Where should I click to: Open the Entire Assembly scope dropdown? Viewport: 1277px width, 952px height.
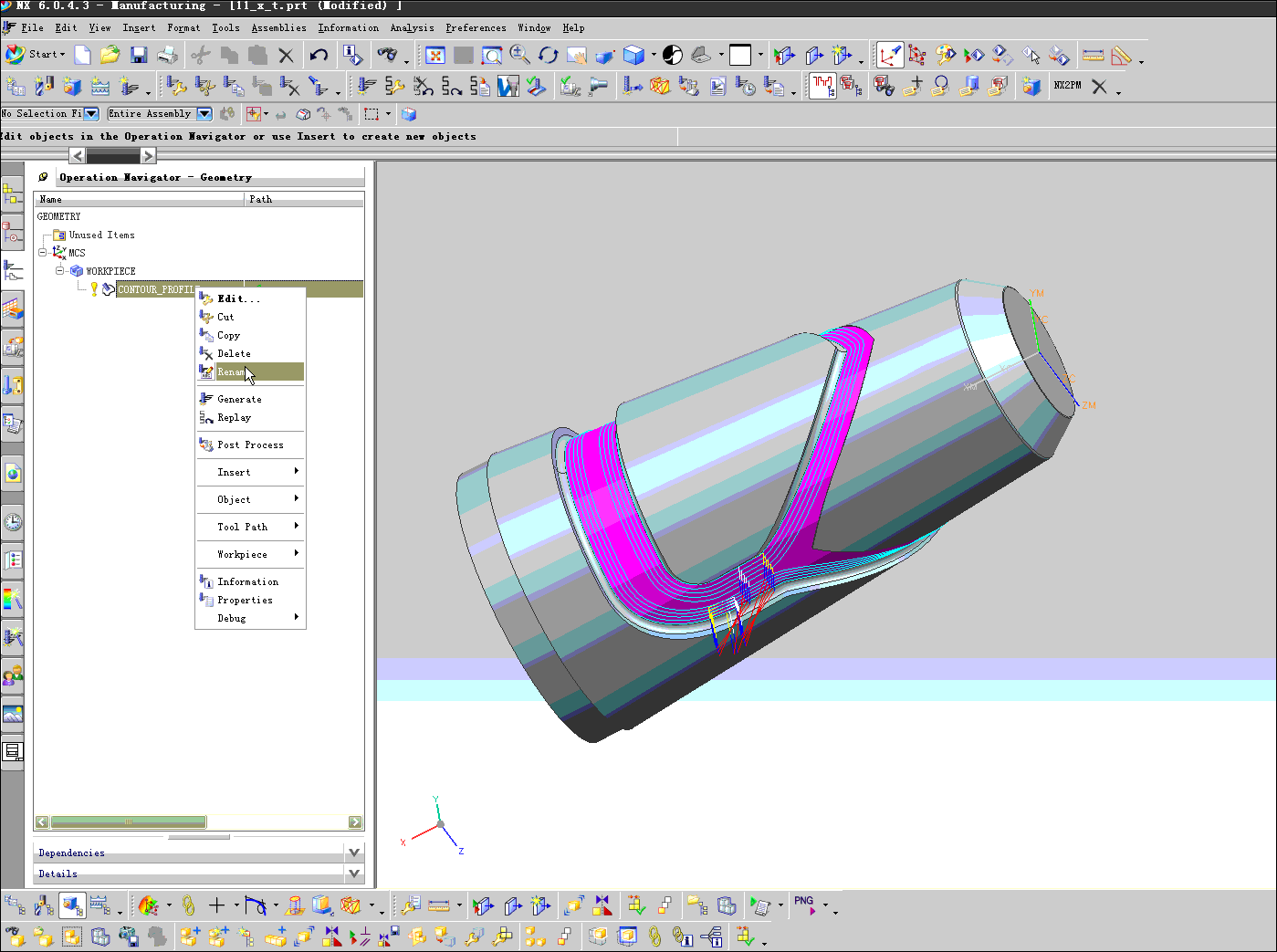tap(204, 114)
